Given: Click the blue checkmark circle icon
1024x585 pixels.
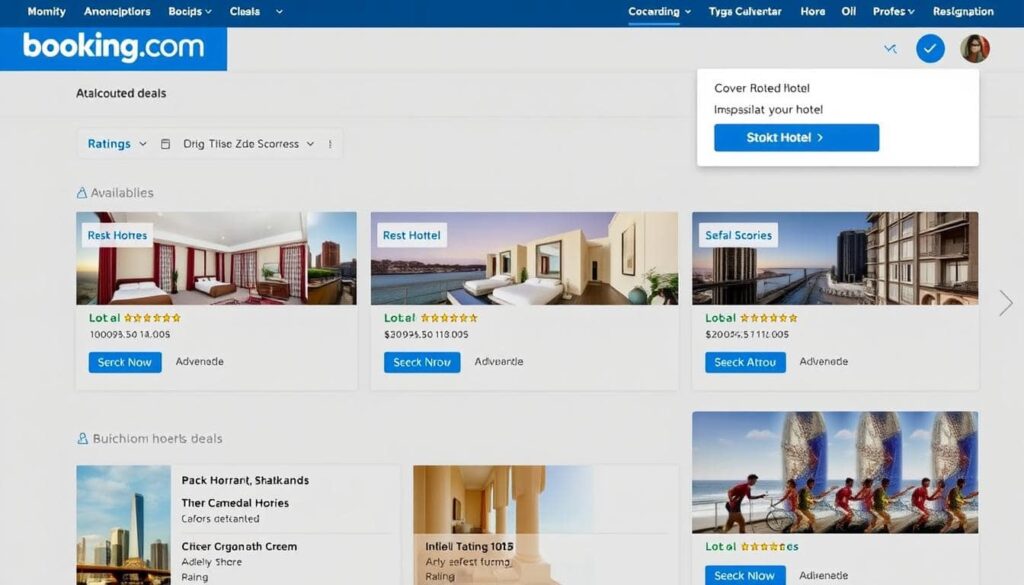Looking at the screenshot, I should tap(930, 48).
